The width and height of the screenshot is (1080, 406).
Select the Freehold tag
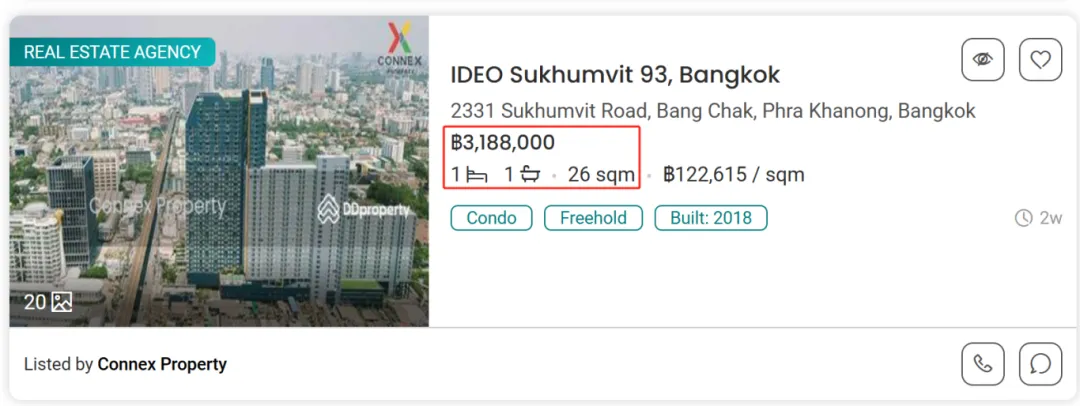coord(593,218)
